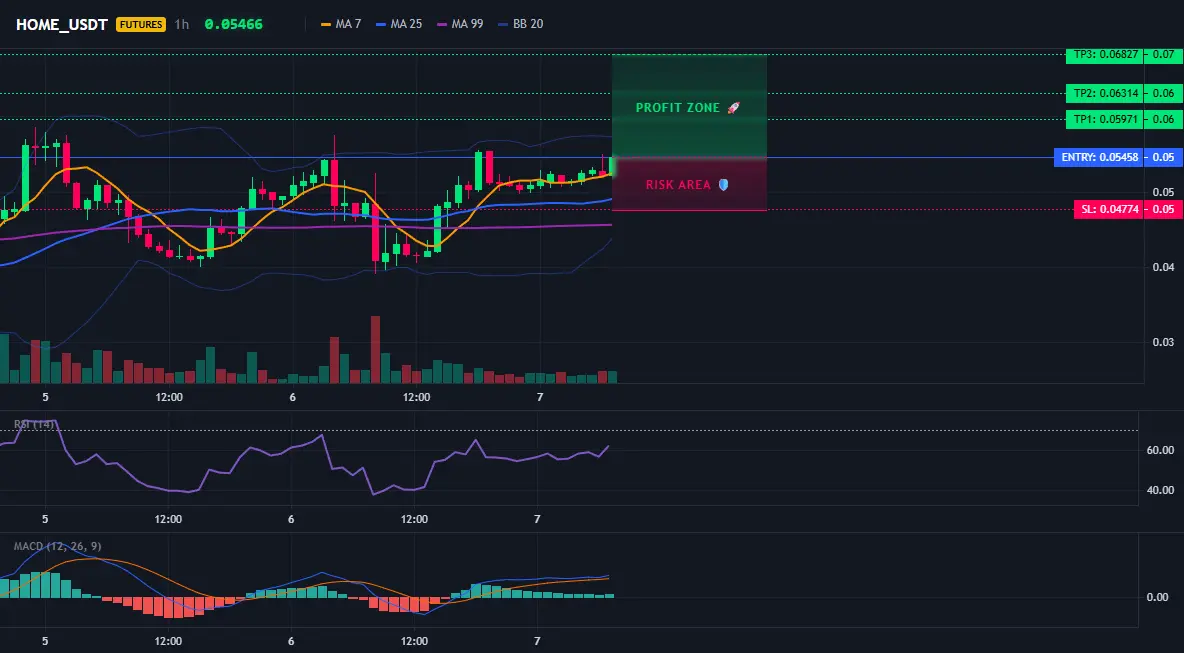Screen dimensions: 1184x653
Task: Click the MACD (12, 26, 9) indicator label
Action: pos(57,547)
